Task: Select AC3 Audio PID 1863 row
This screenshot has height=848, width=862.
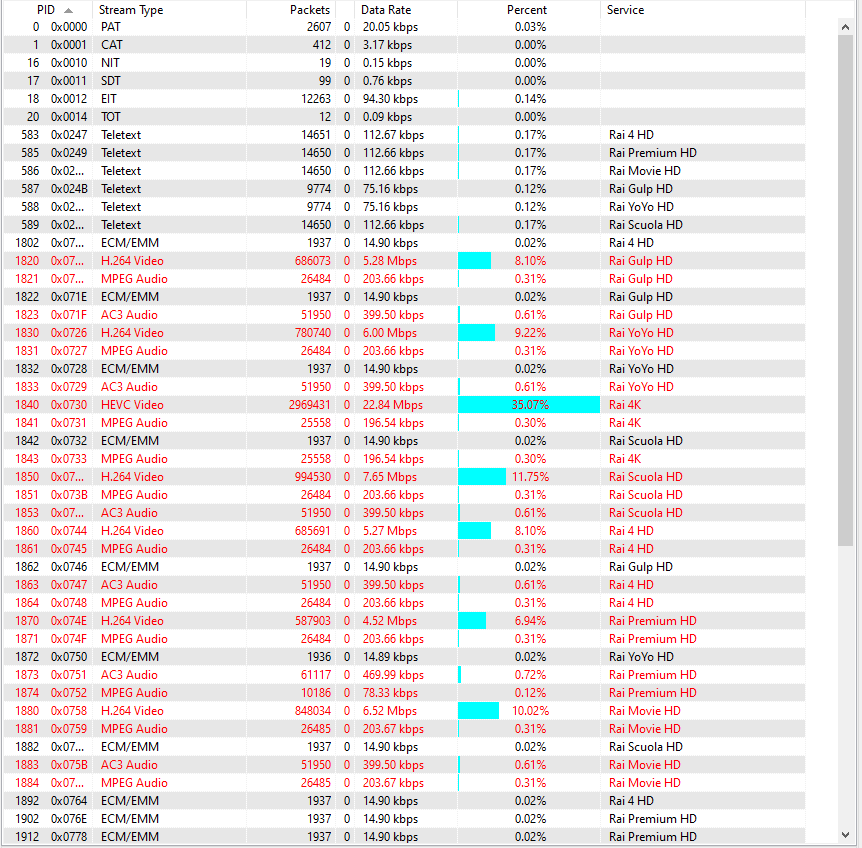Action: coord(404,585)
